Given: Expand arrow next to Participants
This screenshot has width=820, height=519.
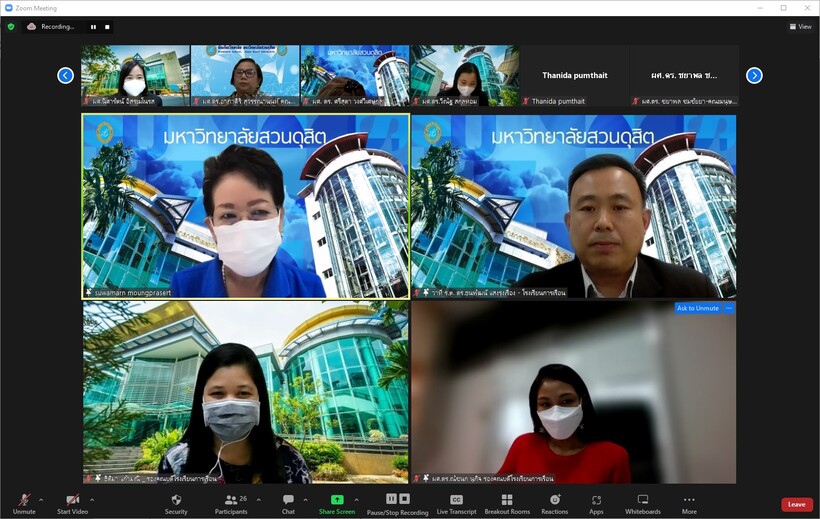Looking at the screenshot, I should 259,500.
